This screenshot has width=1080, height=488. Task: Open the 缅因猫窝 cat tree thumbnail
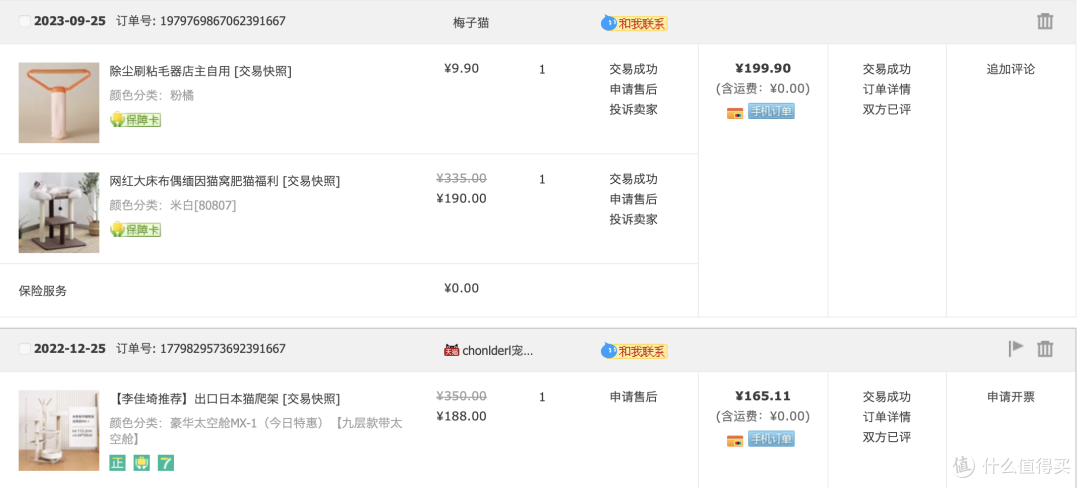[x=59, y=213]
